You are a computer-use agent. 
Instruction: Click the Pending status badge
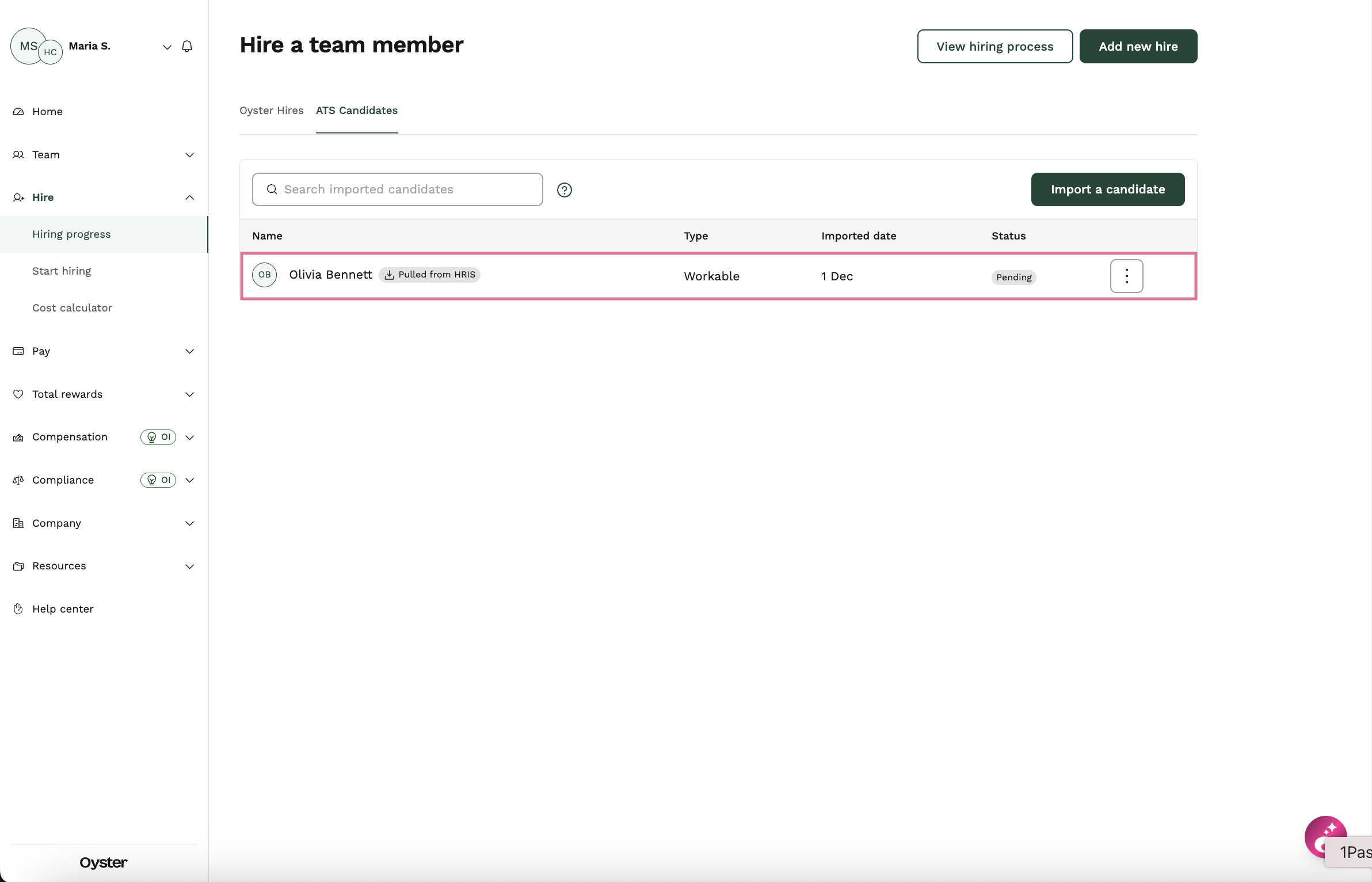(1013, 277)
